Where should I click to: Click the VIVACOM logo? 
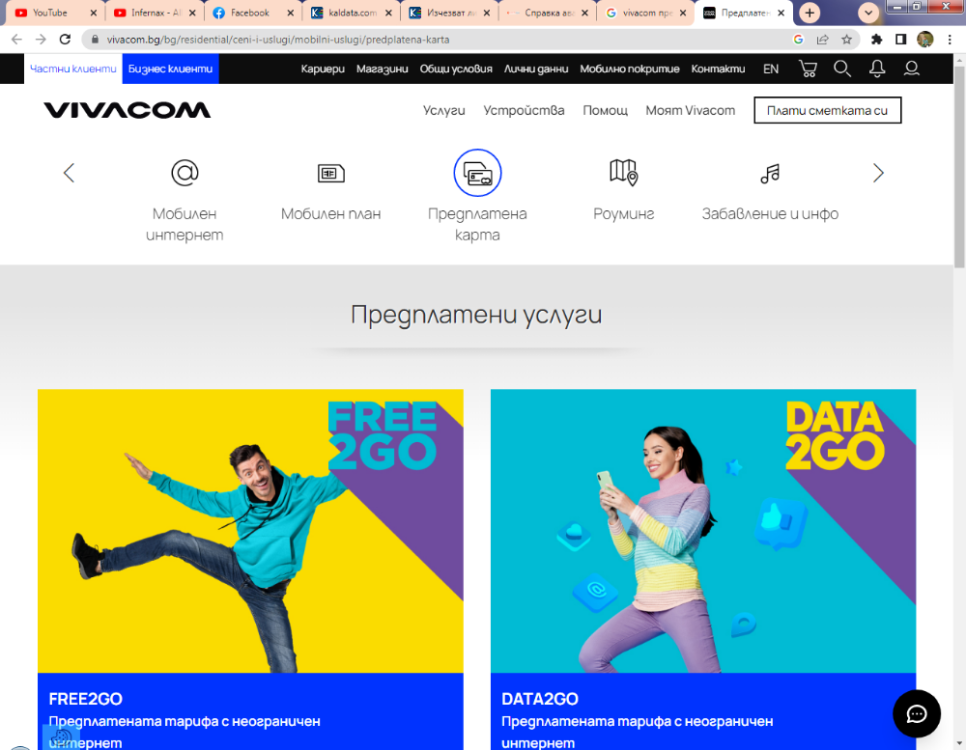tap(127, 110)
